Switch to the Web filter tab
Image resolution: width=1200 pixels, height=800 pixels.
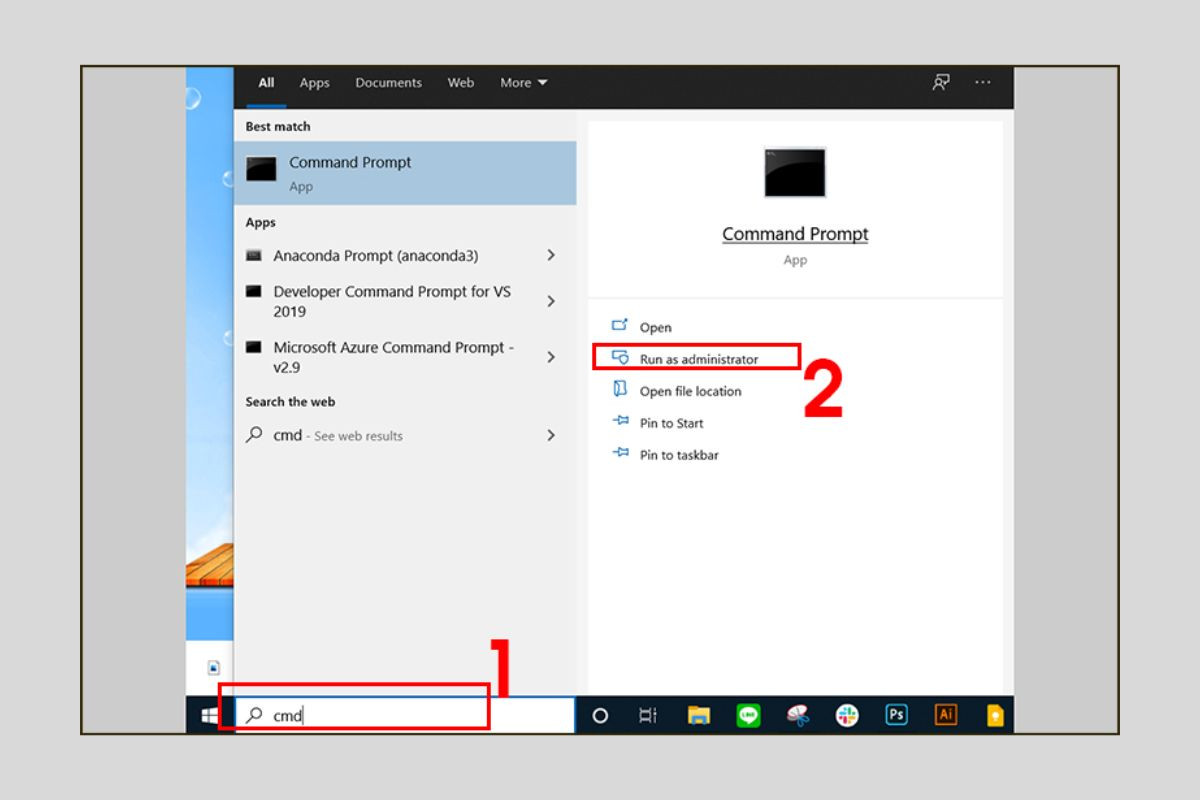[x=461, y=83]
